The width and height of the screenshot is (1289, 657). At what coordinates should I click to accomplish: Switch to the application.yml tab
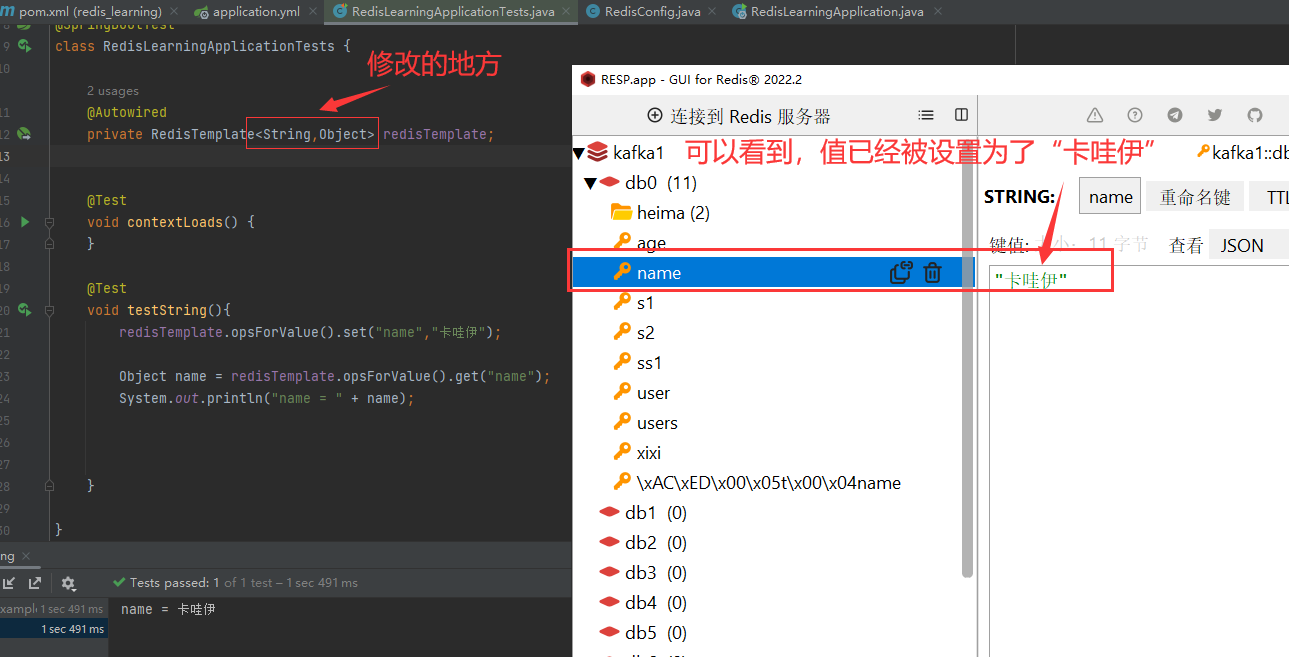254,12
